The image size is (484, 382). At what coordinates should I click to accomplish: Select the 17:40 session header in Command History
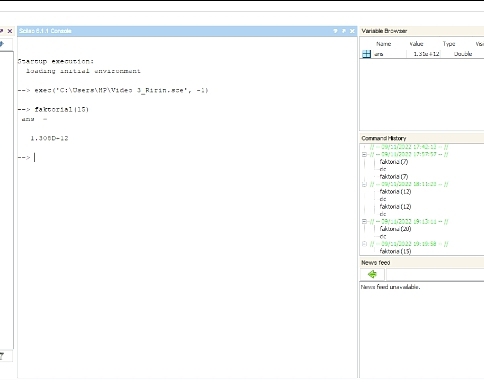pos(409,147)
